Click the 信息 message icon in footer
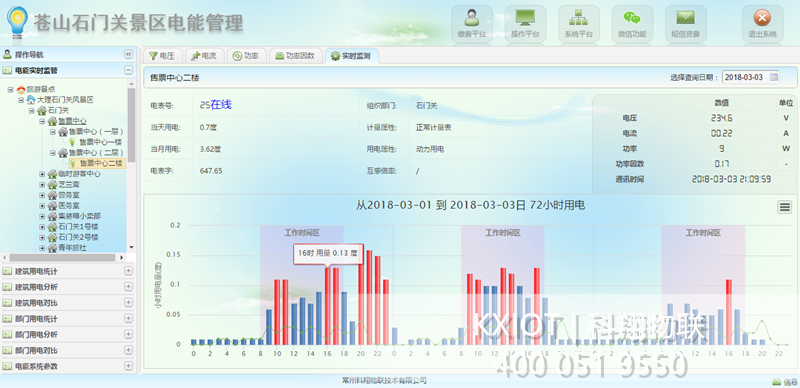 pos(777,381)
